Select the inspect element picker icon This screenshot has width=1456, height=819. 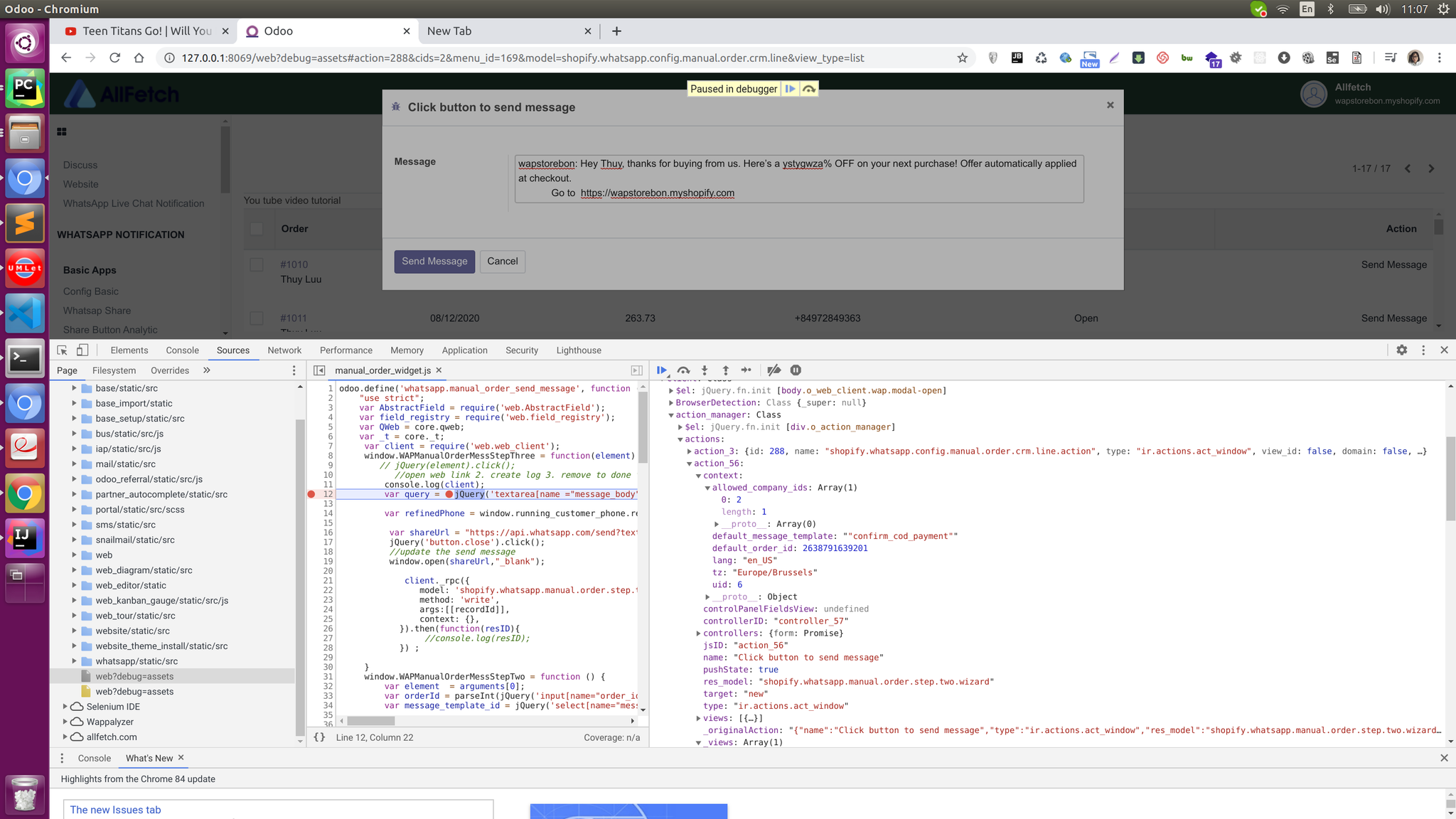(62, 350)
